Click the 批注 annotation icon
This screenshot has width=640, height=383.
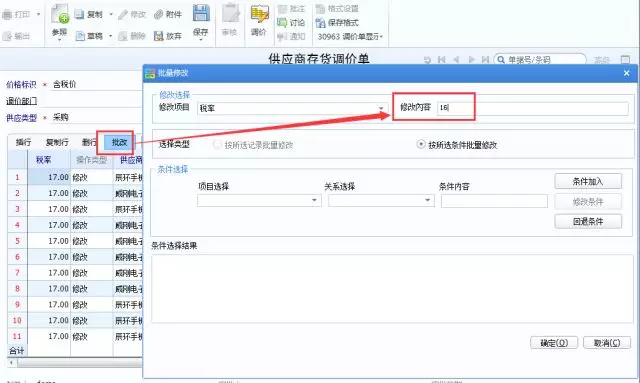282,9
